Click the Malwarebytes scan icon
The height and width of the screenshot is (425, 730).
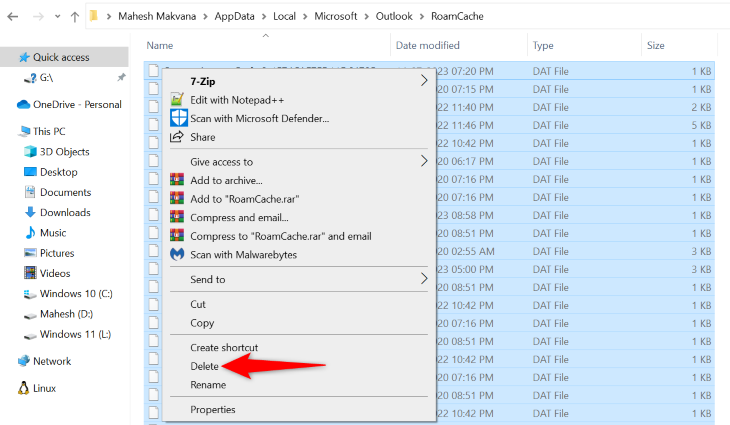(178, 254)
